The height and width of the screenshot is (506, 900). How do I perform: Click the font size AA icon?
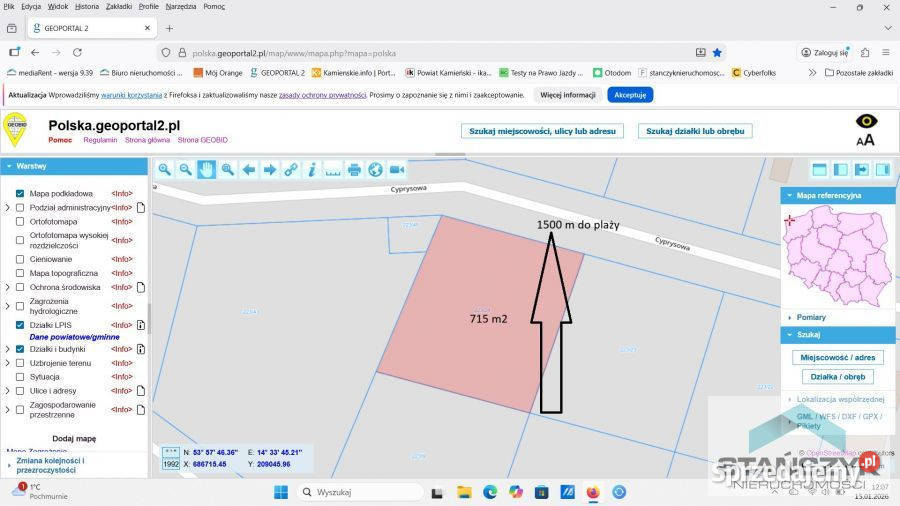866,139
